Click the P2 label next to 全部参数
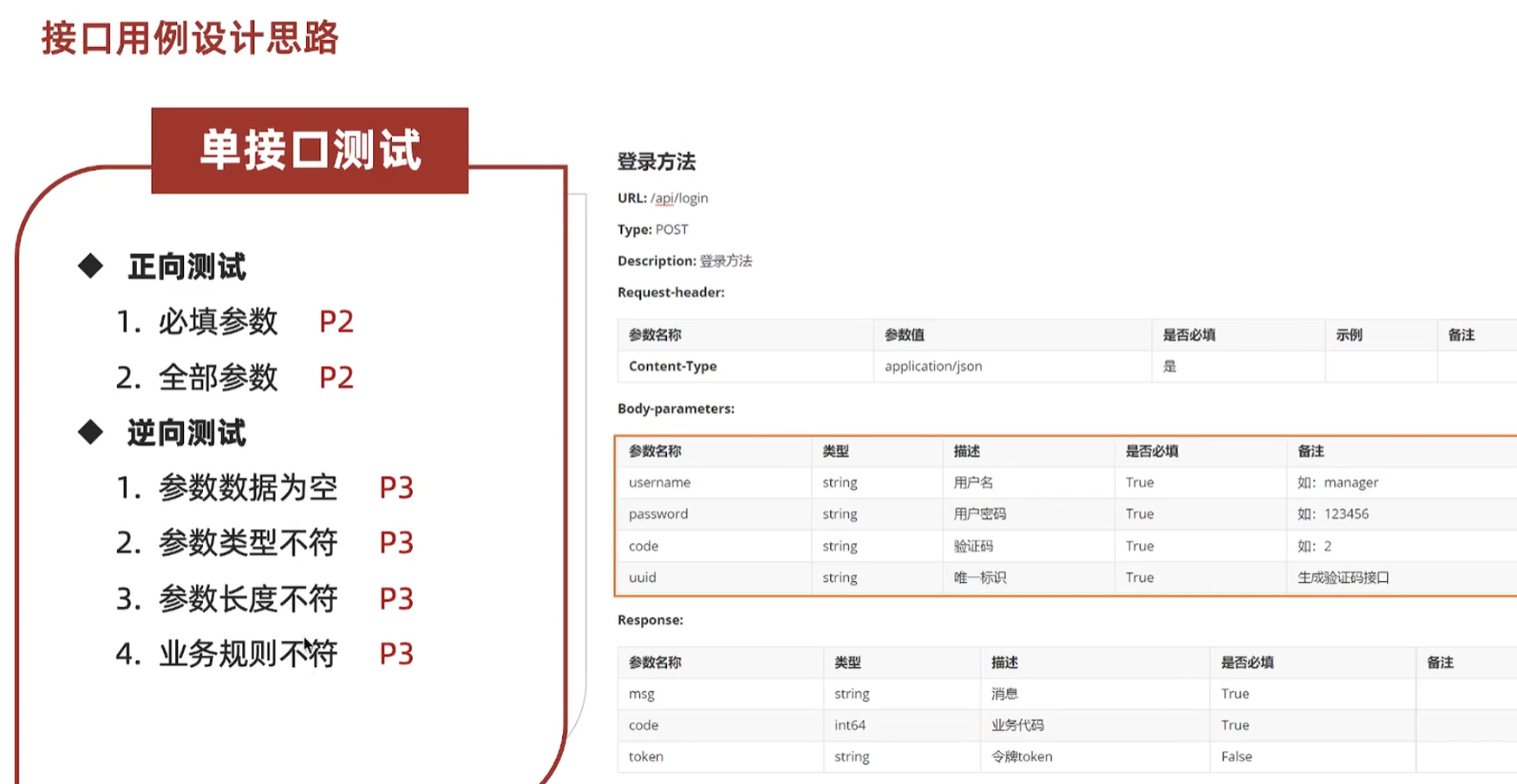Image resolution: width=1517 pixels, height=784 pixels. tap(336, 377)
